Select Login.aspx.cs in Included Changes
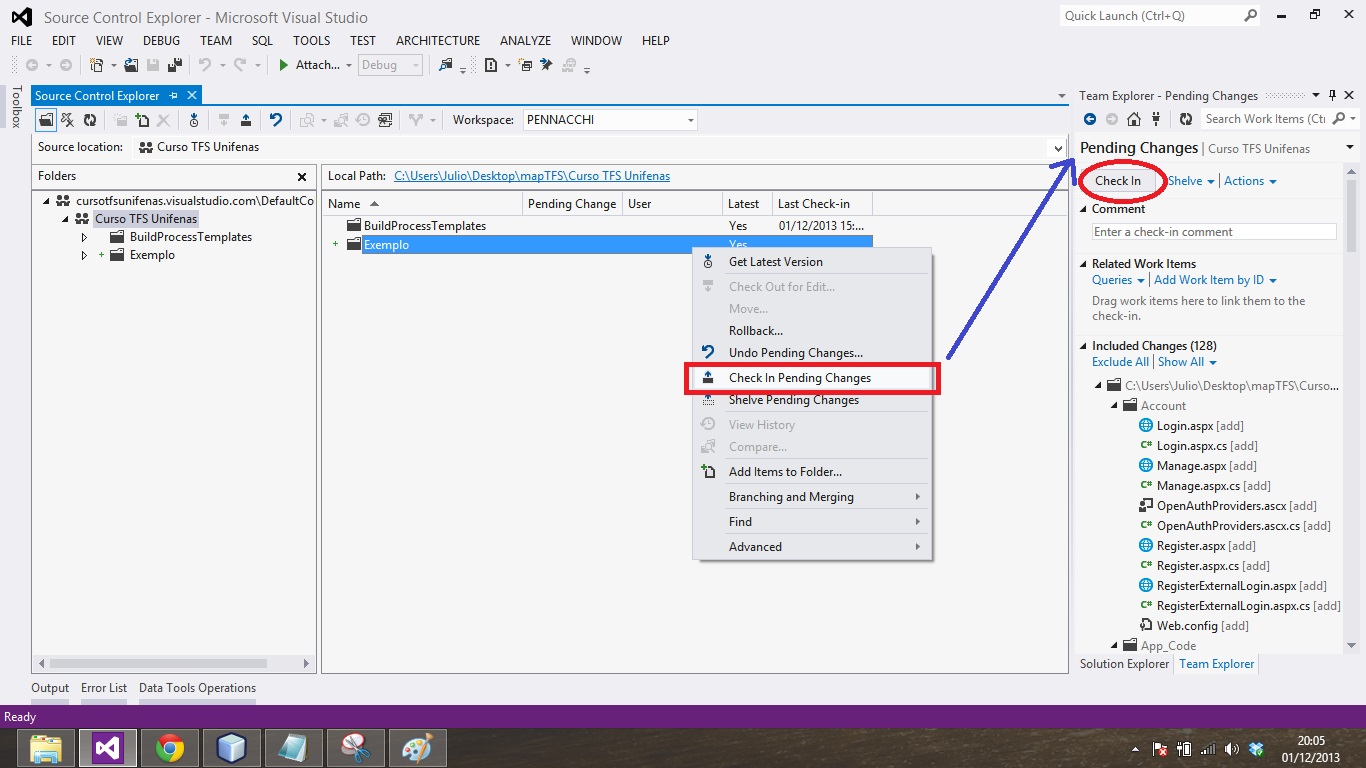Screen dimensions: 1366x768 click(x=1198, y=446)
